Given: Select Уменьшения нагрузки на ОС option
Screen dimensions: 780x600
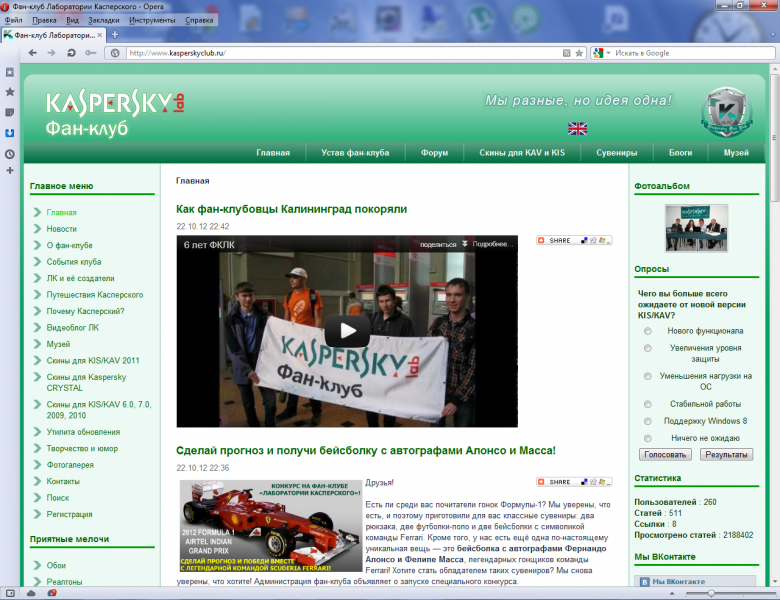Looking at the screenshot, I should (x=648, y=376).
